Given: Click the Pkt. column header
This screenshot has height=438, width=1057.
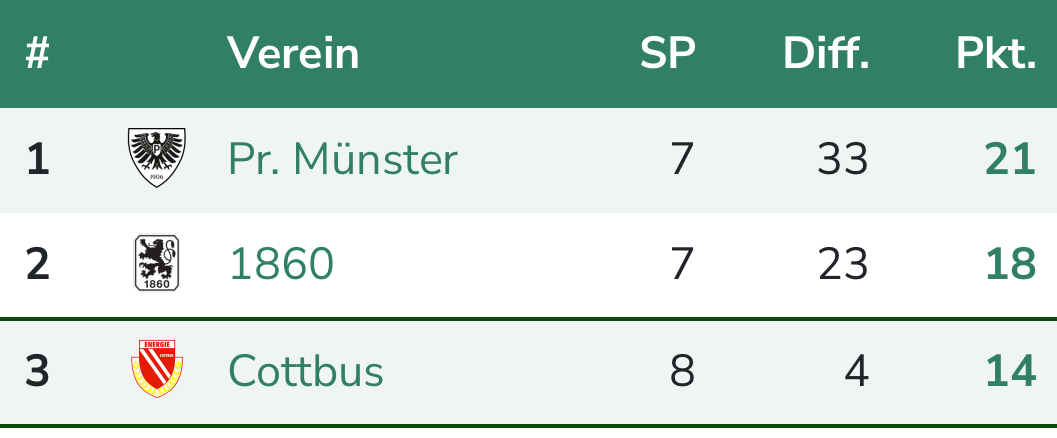Looking at the screenshot, I should point(995,53).
